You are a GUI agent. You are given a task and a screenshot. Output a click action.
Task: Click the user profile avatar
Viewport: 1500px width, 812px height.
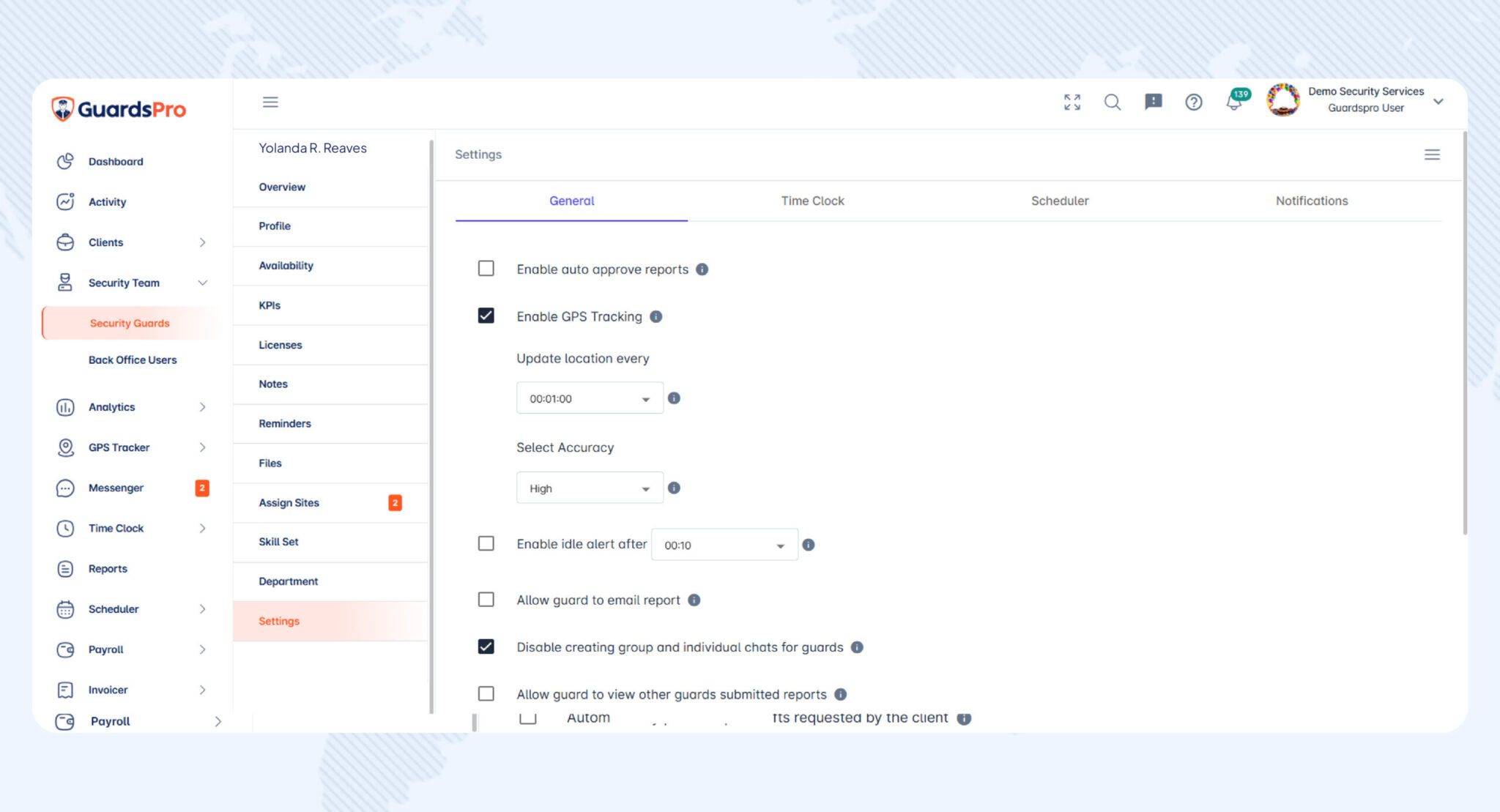tap(1283, 100)
